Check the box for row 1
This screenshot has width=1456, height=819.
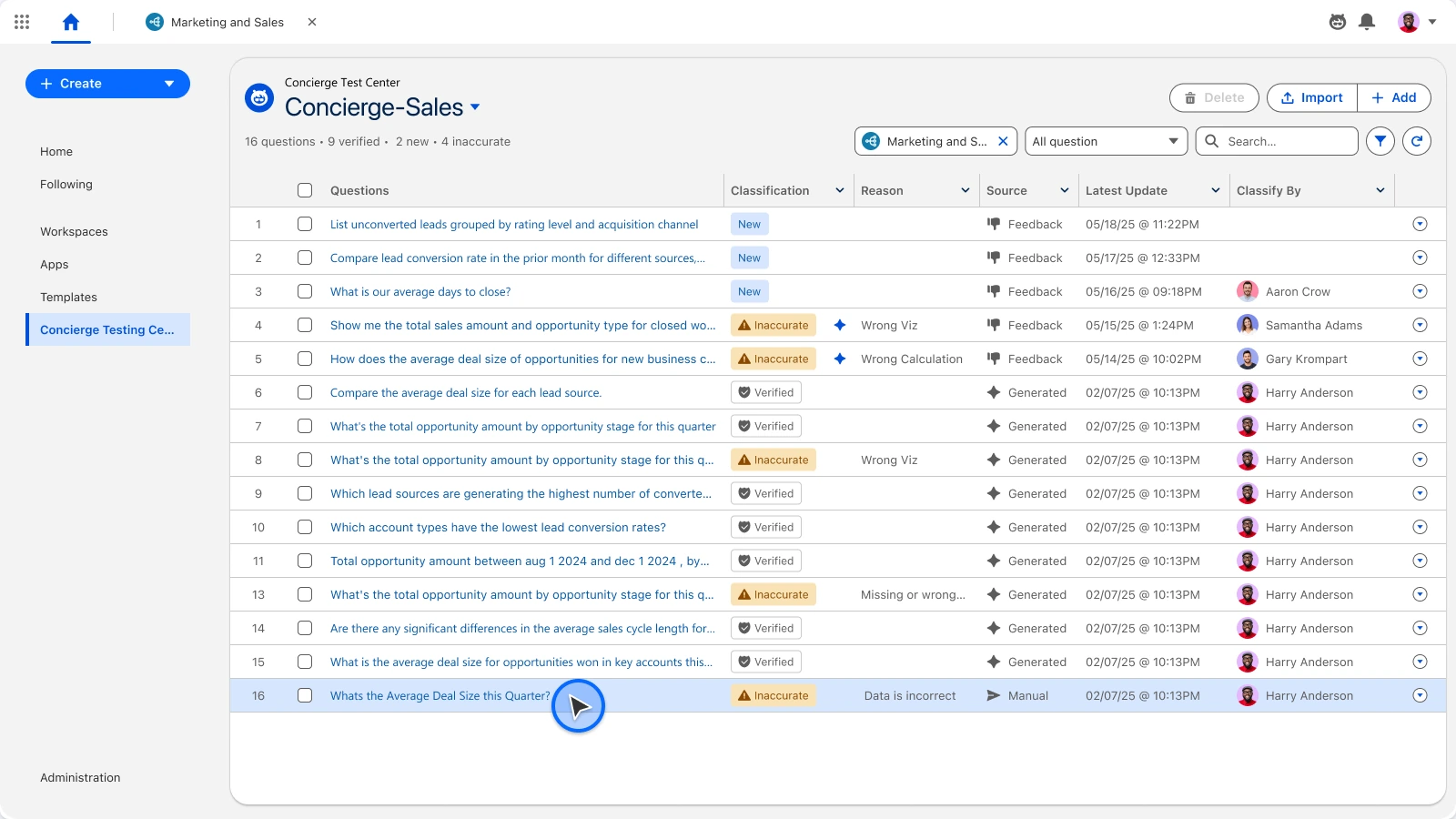[305, 224]
